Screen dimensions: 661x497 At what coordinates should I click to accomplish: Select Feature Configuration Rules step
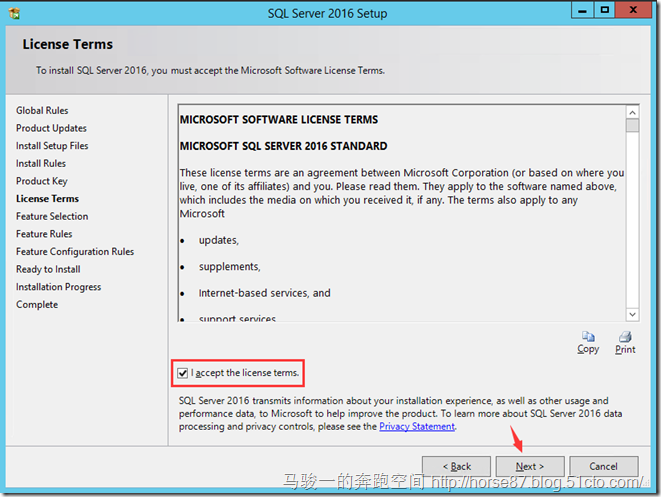coord(75,252)
